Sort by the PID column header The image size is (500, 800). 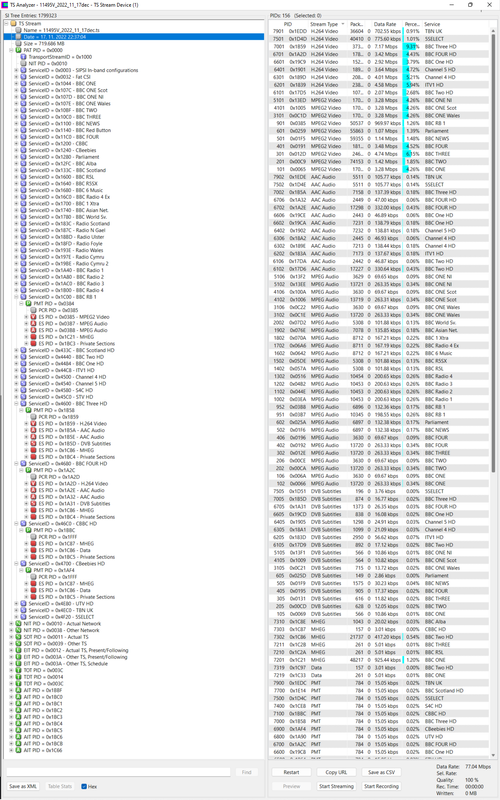coord(288,24)
